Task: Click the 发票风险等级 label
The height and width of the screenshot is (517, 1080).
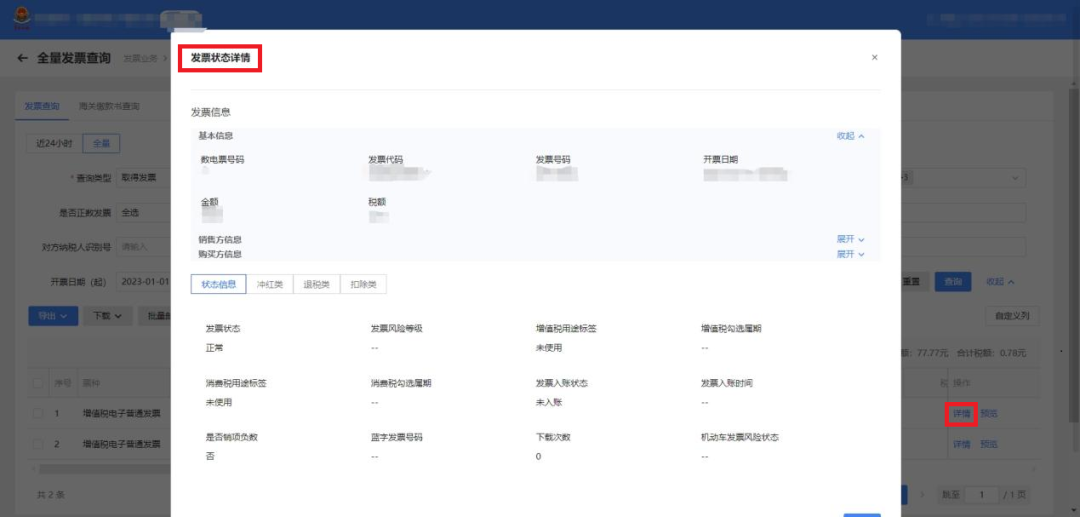Action: (x=396, y=328)
